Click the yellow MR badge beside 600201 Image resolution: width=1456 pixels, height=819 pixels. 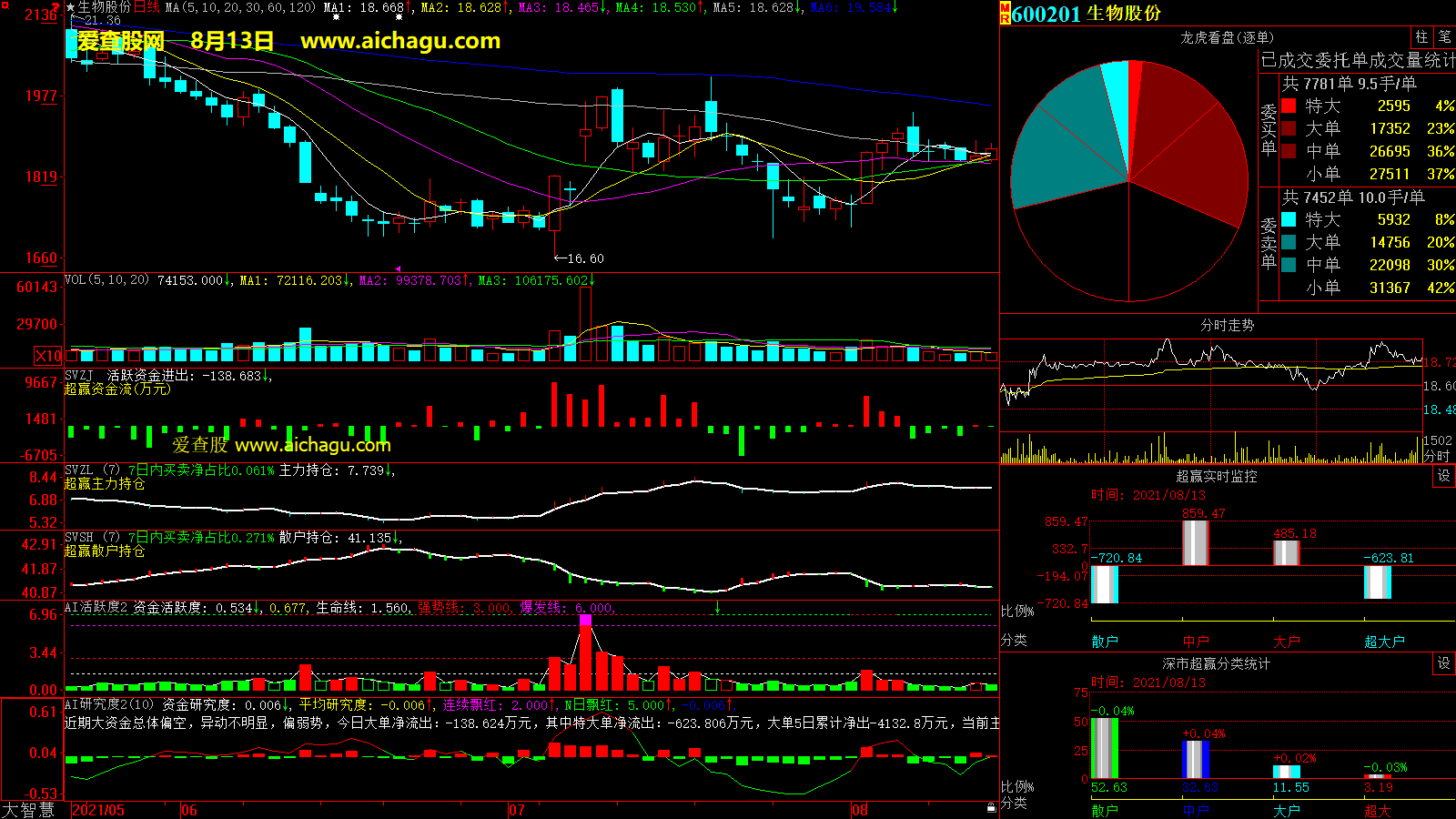(x=1006, y=14)
